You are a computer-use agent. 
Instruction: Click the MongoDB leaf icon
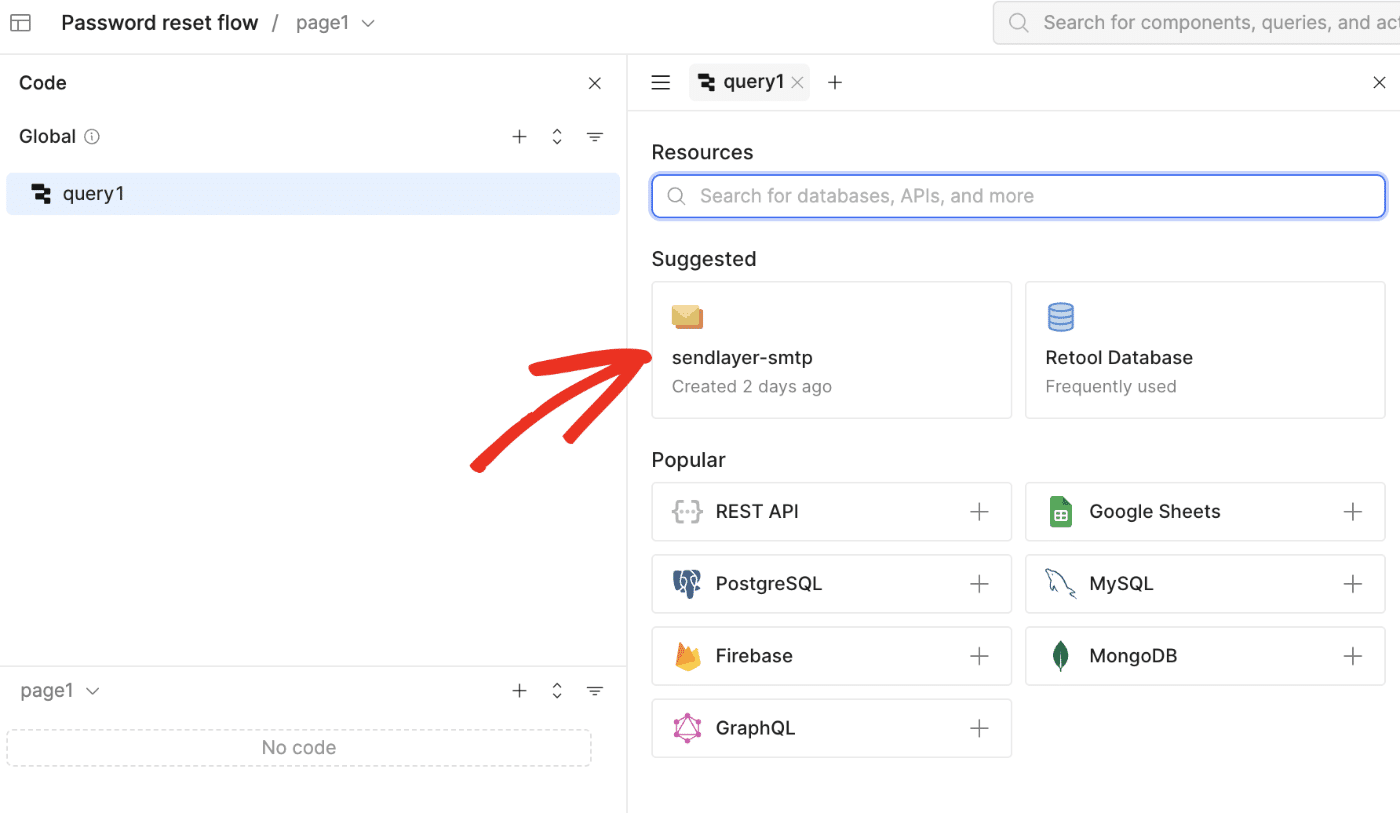click(1061, 656)
